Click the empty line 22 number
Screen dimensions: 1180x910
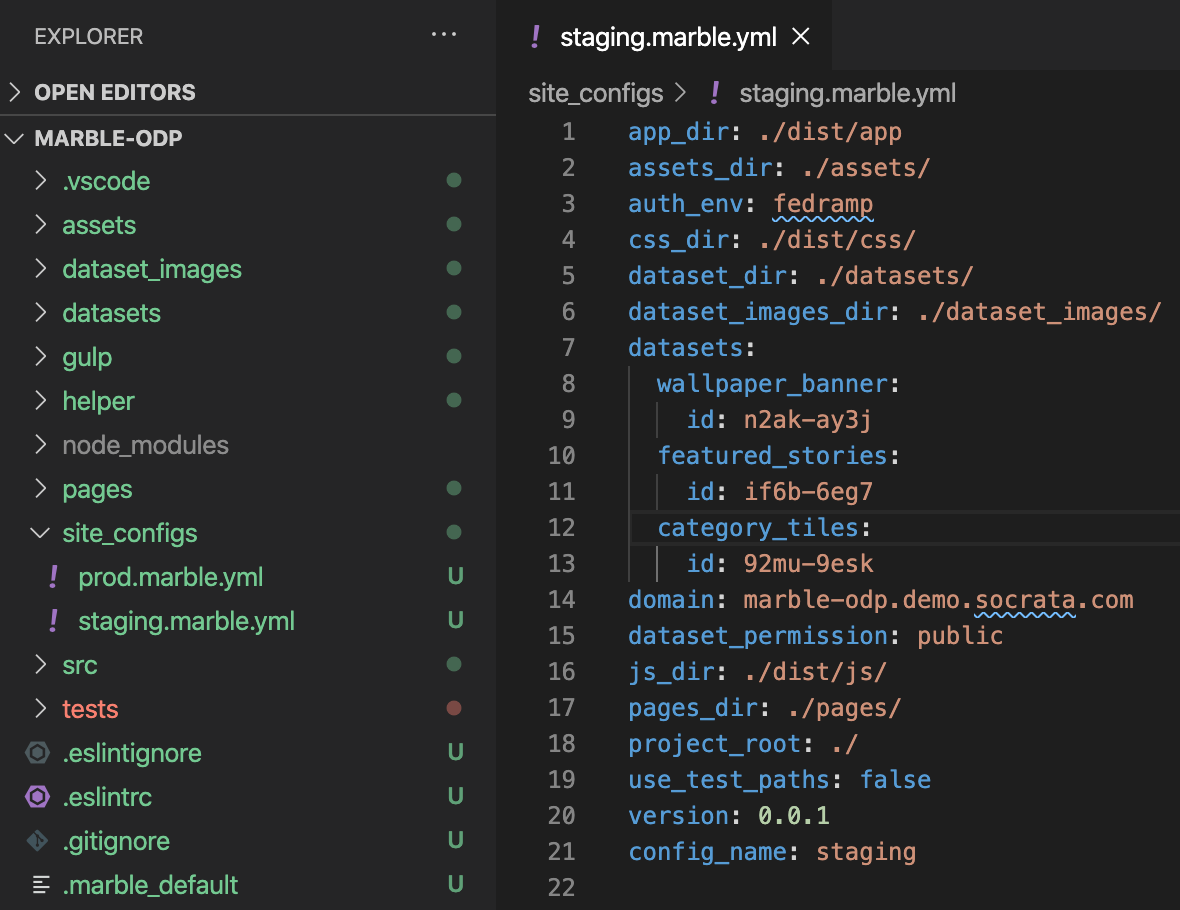(x=561, y=887)
